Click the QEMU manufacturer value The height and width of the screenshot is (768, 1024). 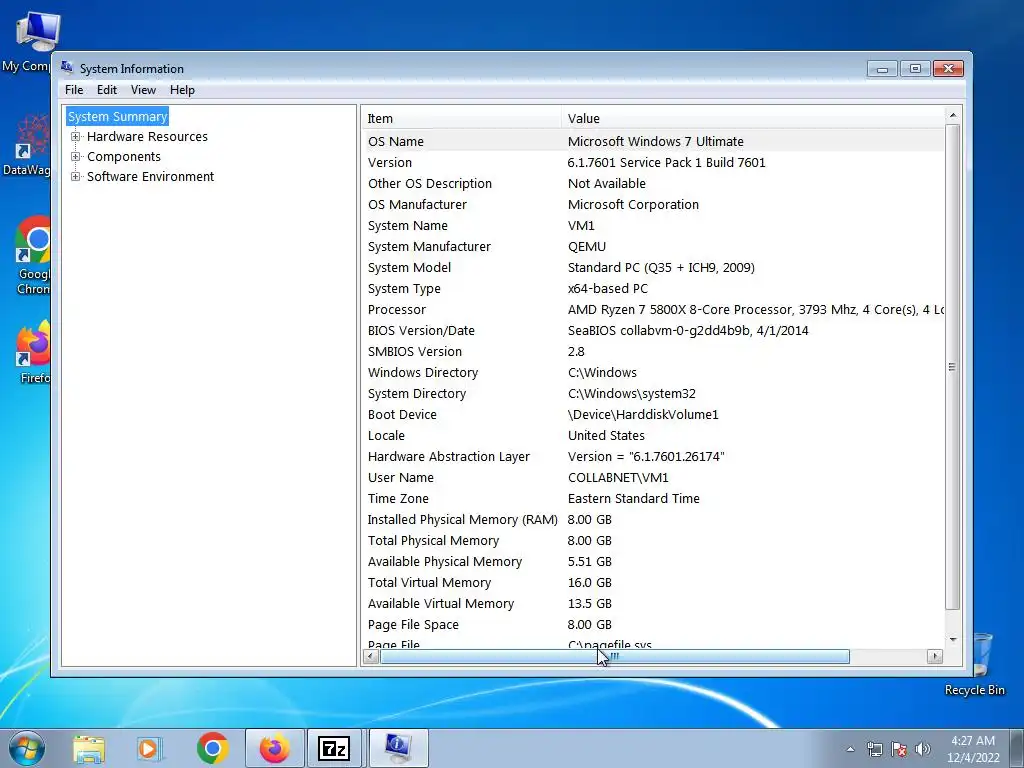point(586,246)
